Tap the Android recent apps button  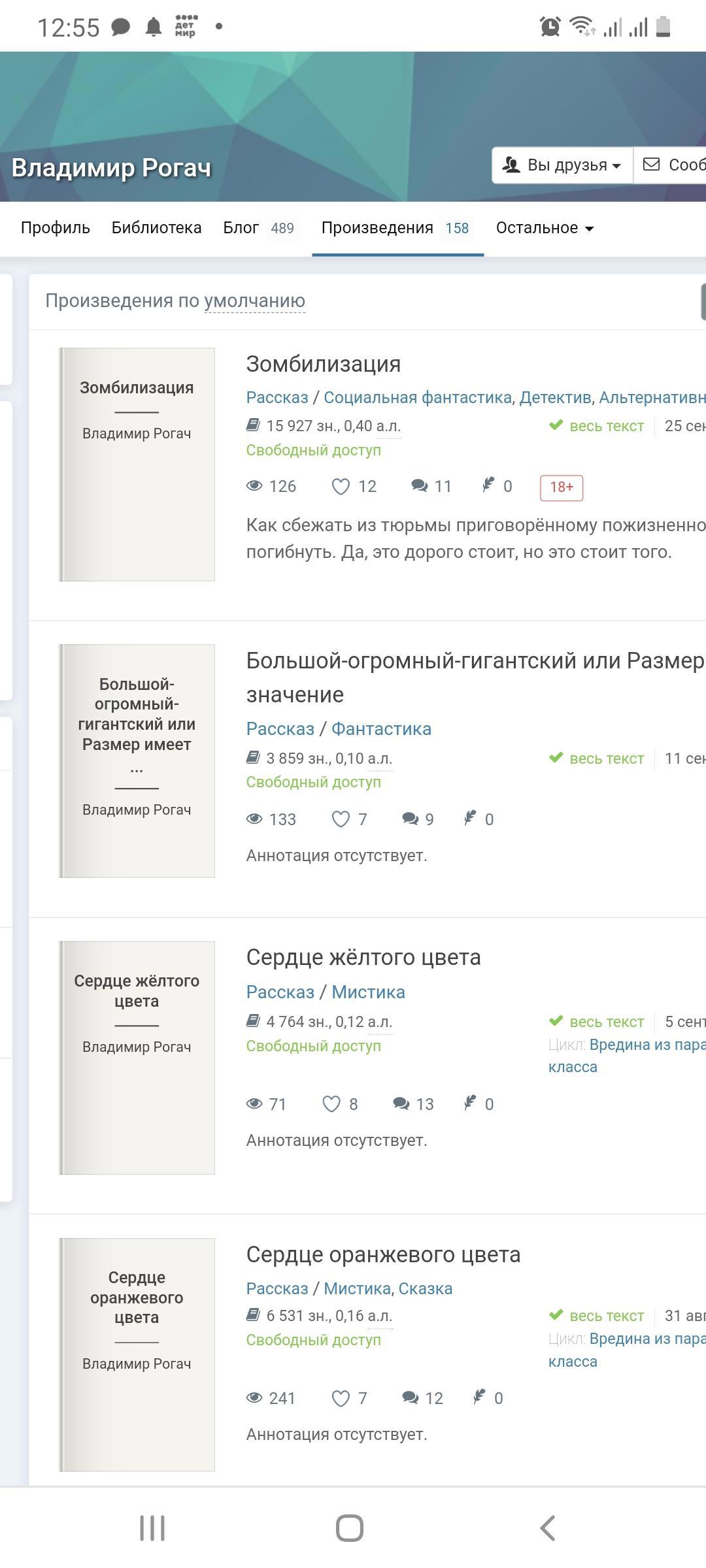point(152,1528)
